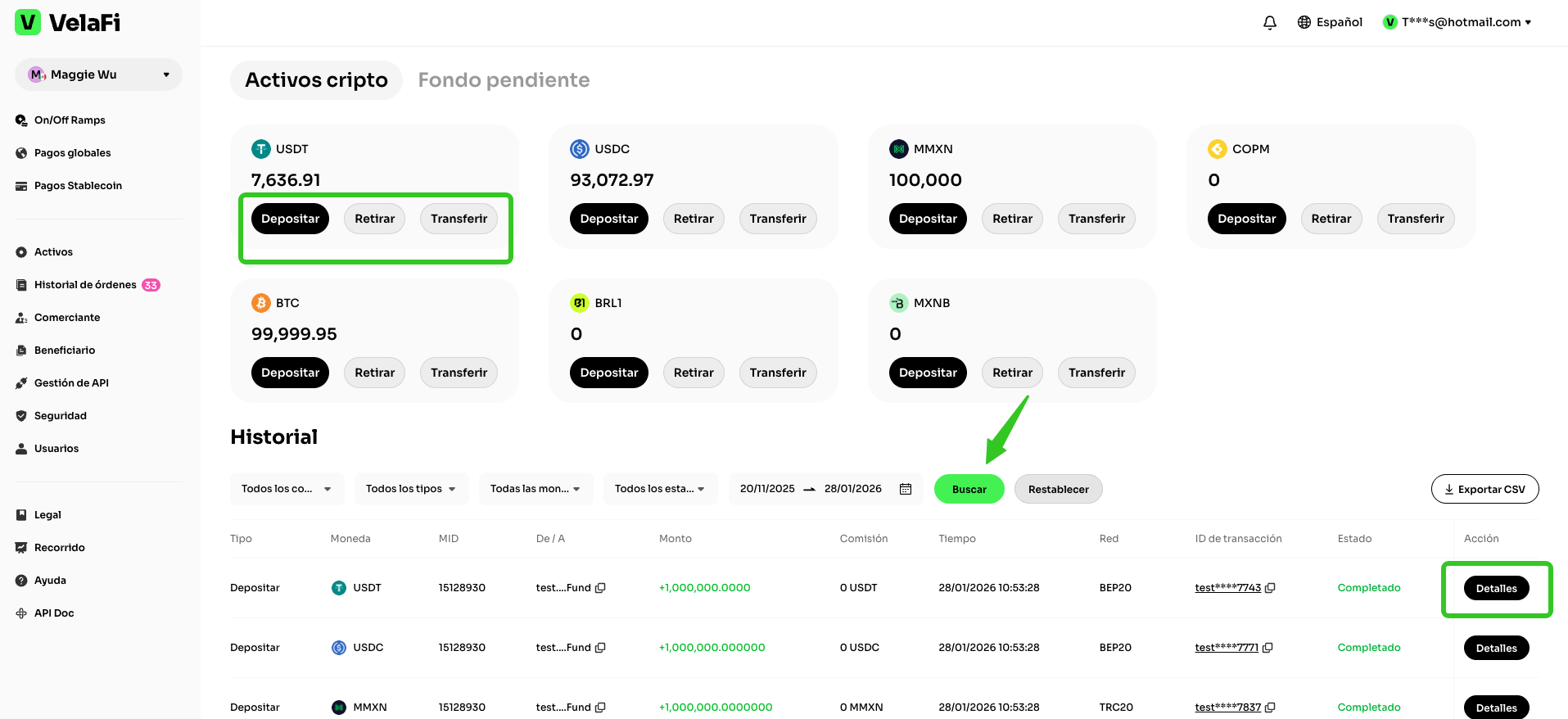Click the globe language icon
1568x719 pixels.
(1304, 23)
